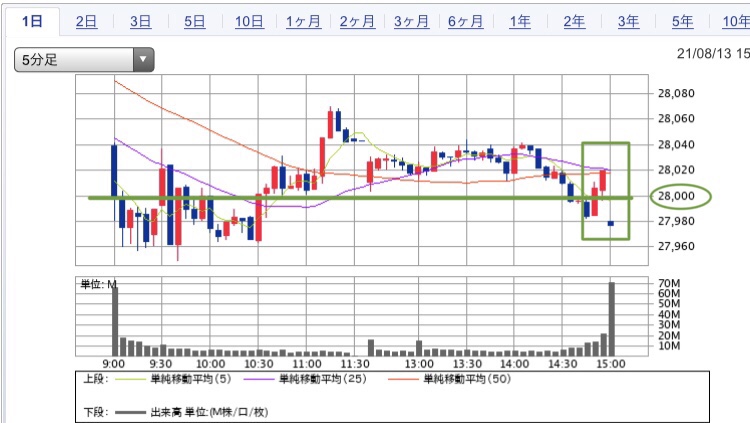Screen dimensions: 750x423
Task: Click the 28,040 price axis label
Action: (676, 145)
